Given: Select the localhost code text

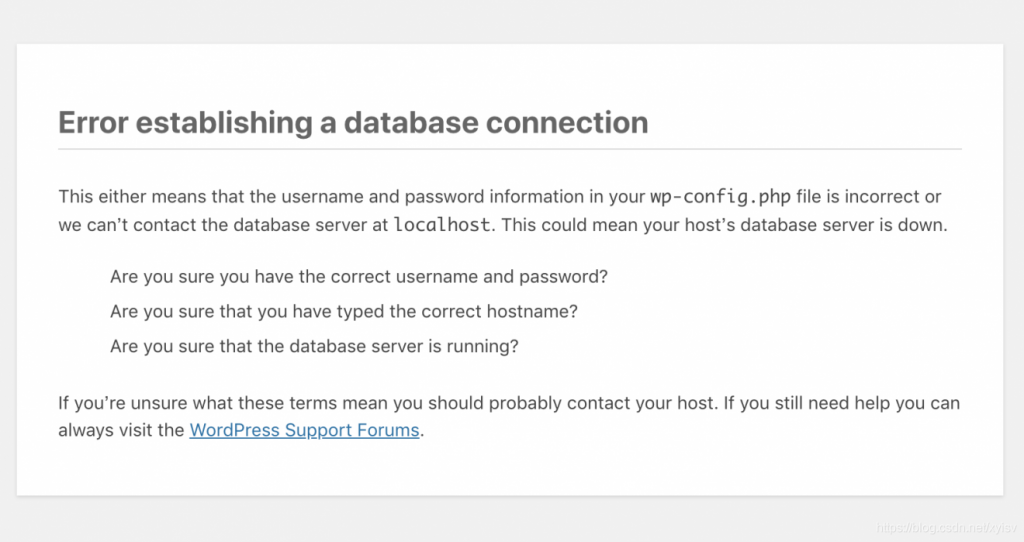Looking at the screenshot, I should [x=441, y=225].
